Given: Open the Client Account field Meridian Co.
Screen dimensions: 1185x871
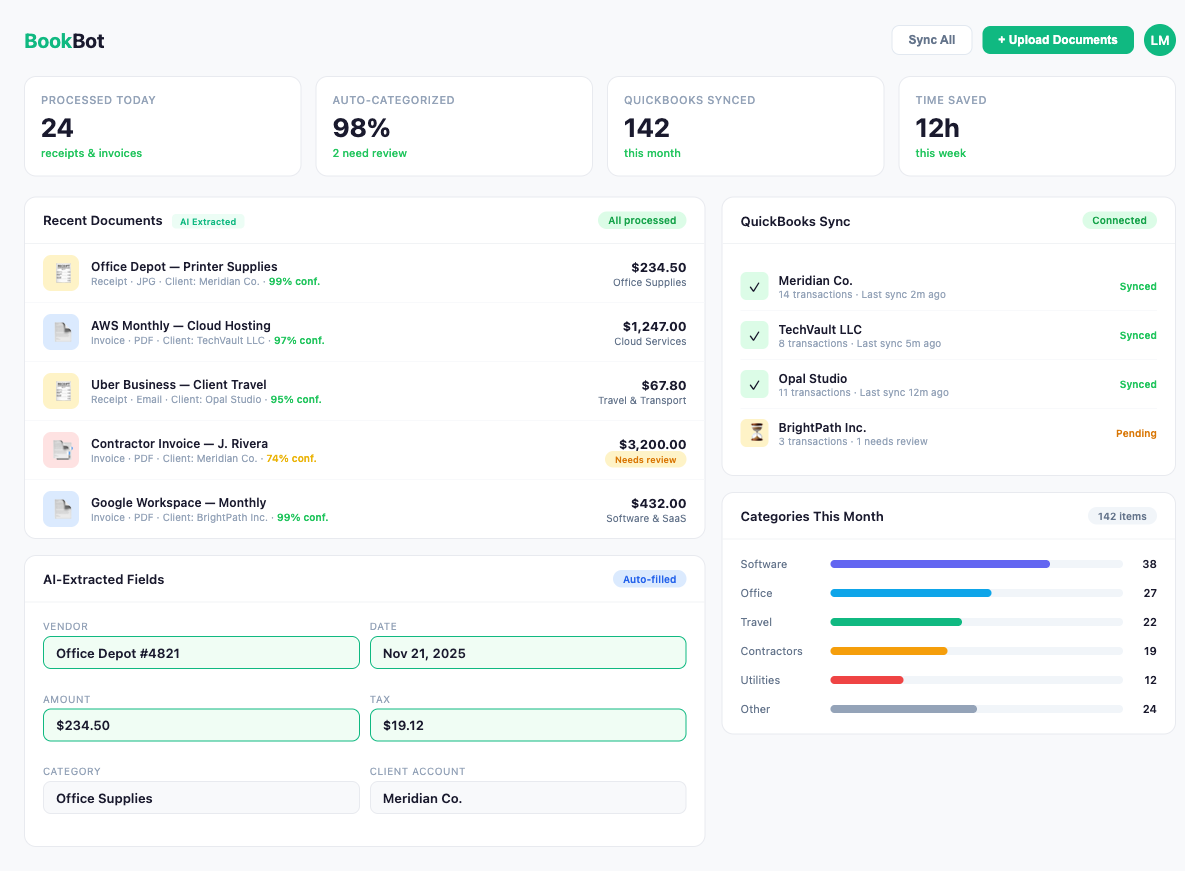Looking at the screenshot, I should (527, 798).
